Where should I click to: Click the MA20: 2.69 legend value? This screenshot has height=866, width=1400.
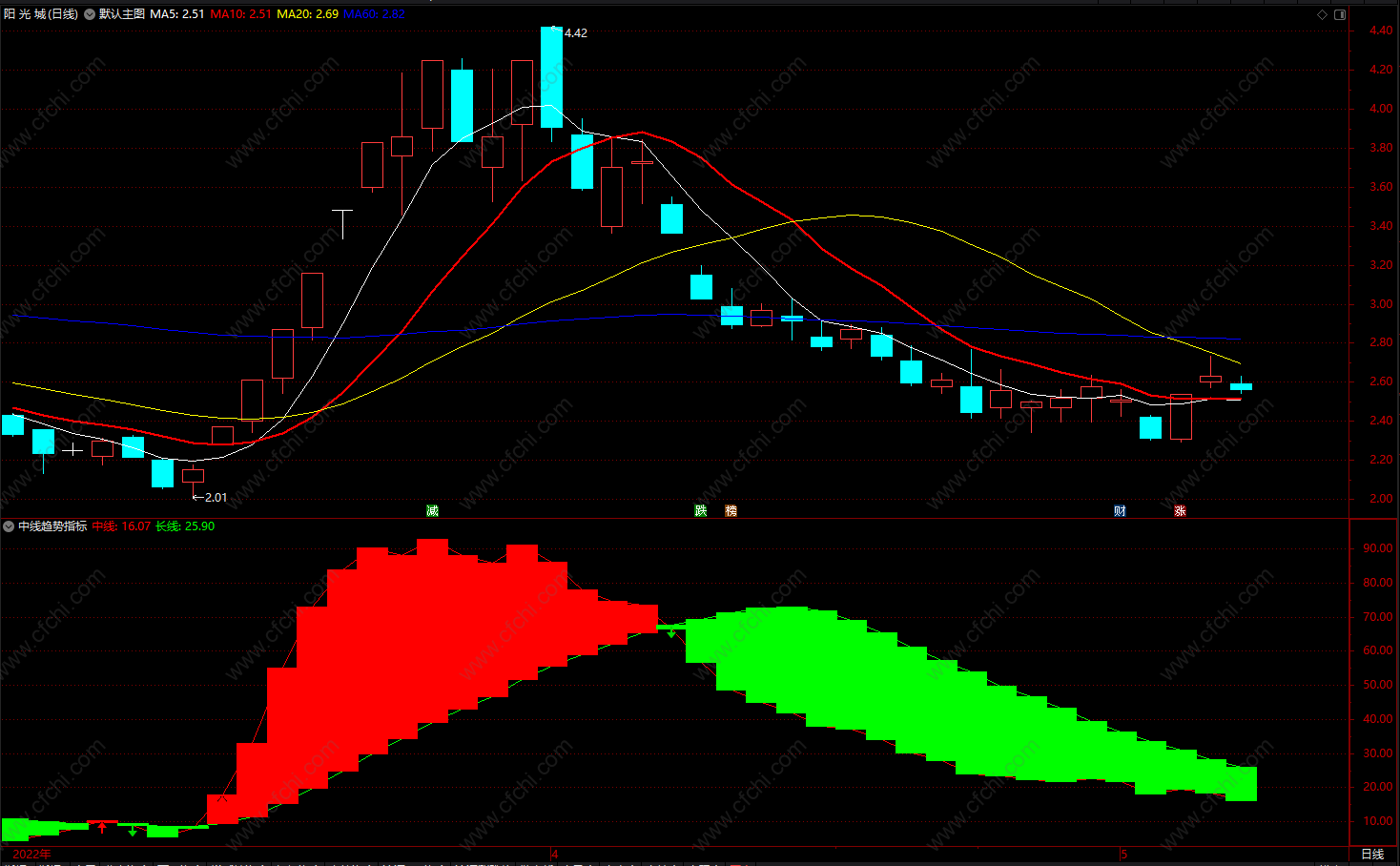308,14
